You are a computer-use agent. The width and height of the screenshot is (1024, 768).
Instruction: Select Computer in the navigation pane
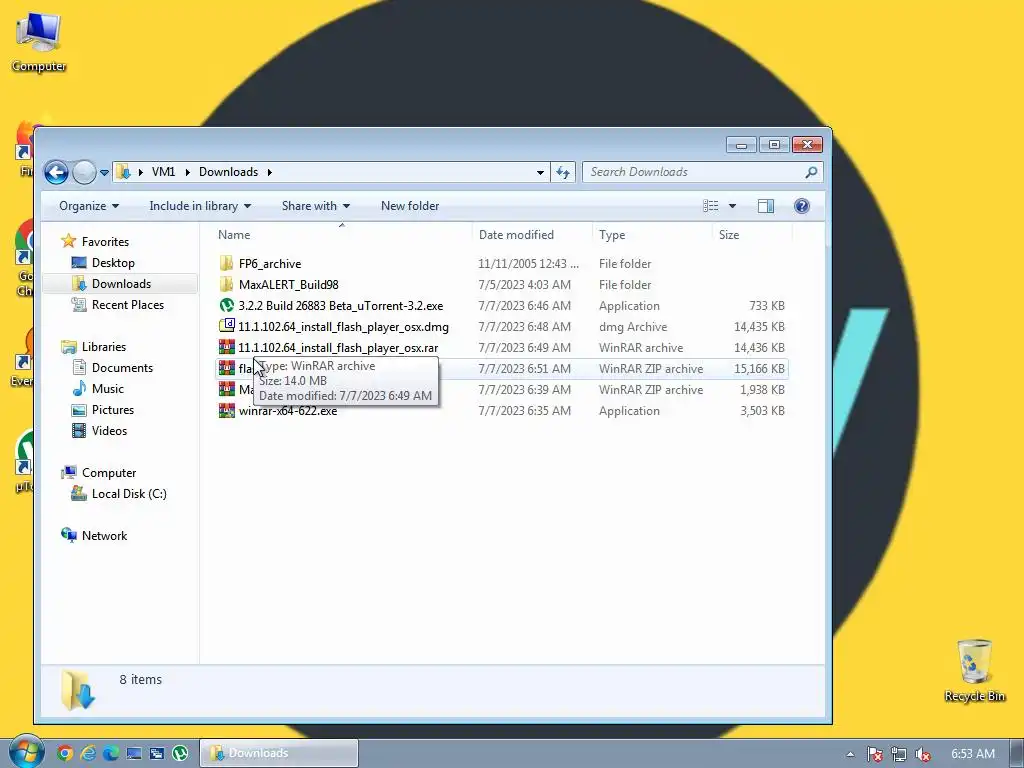tap(108, 473)
